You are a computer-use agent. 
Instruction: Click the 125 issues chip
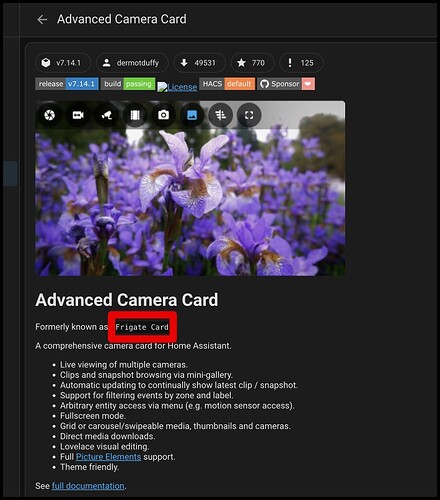click(x=301, y=63)
